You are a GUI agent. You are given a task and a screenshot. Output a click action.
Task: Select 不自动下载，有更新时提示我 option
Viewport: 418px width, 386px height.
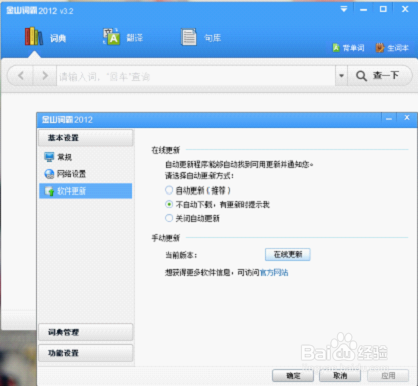pos(169,204)
